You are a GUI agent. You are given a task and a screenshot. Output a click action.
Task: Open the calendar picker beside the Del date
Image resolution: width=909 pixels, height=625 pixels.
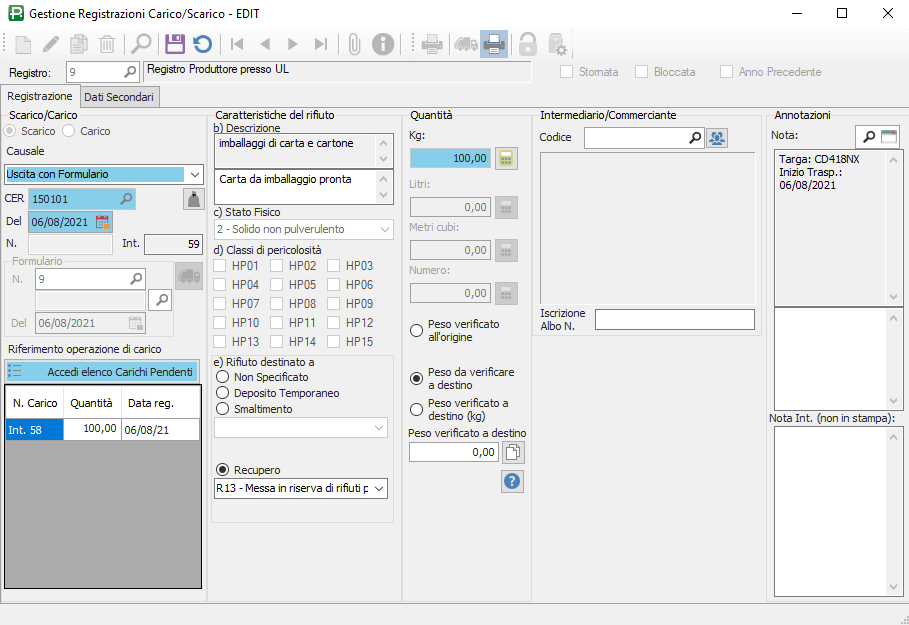tap(103, 222)
